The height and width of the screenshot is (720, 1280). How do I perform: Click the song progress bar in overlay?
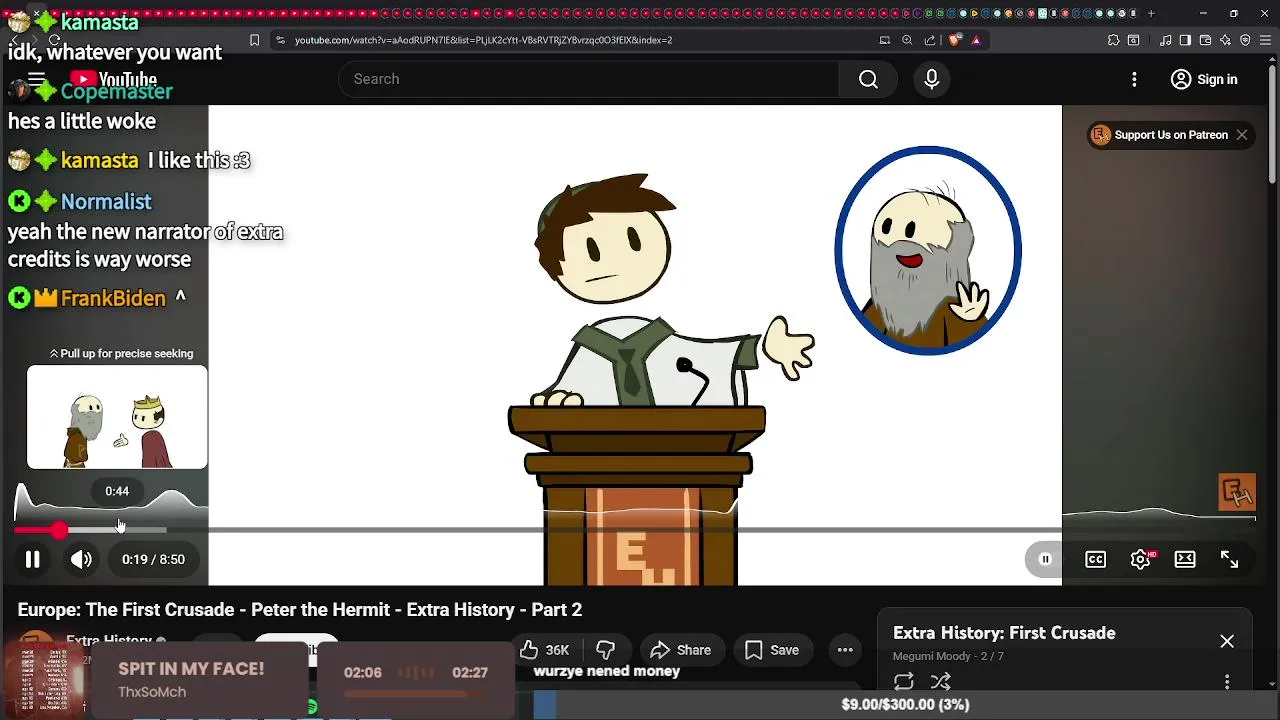pos(416,693)
